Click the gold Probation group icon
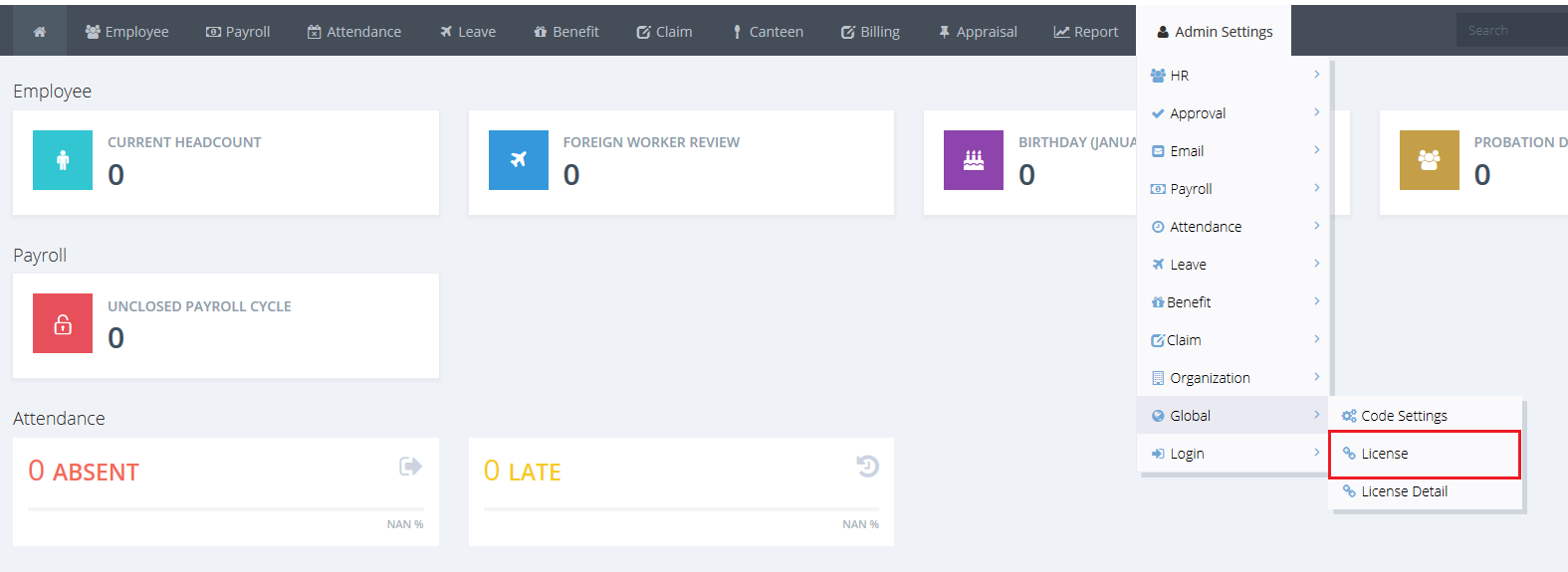1568x572 pixels. click(x=1429, y=160)
